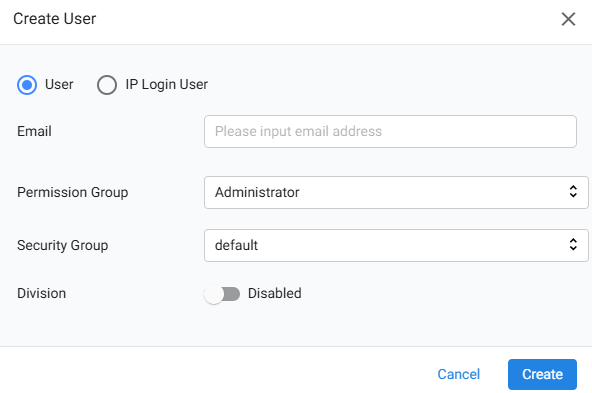Screen dimensions: 592x393
Task: Click the 'IP Login User' label text
Action: [166, 85]
